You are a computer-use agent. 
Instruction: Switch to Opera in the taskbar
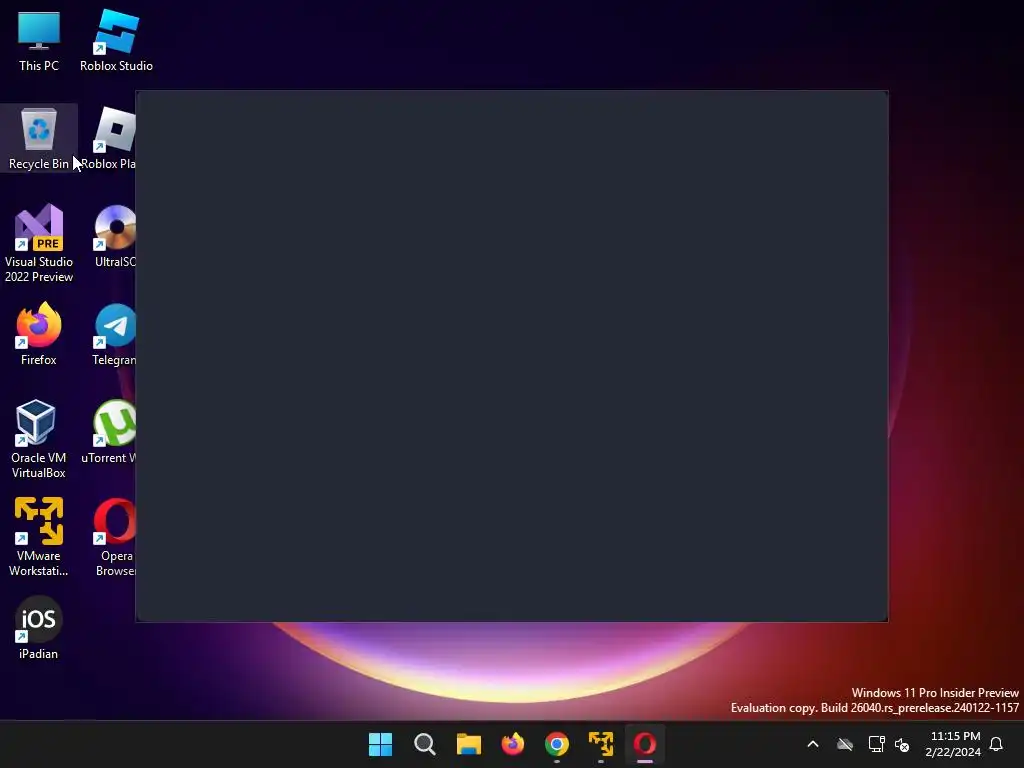[645, 744]
